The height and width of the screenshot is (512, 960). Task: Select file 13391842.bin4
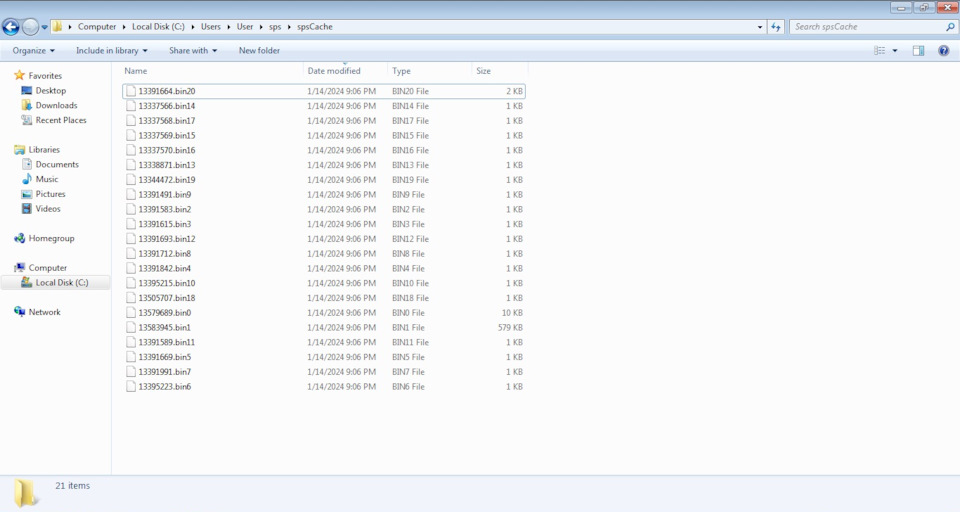click(x=324, y=268)
